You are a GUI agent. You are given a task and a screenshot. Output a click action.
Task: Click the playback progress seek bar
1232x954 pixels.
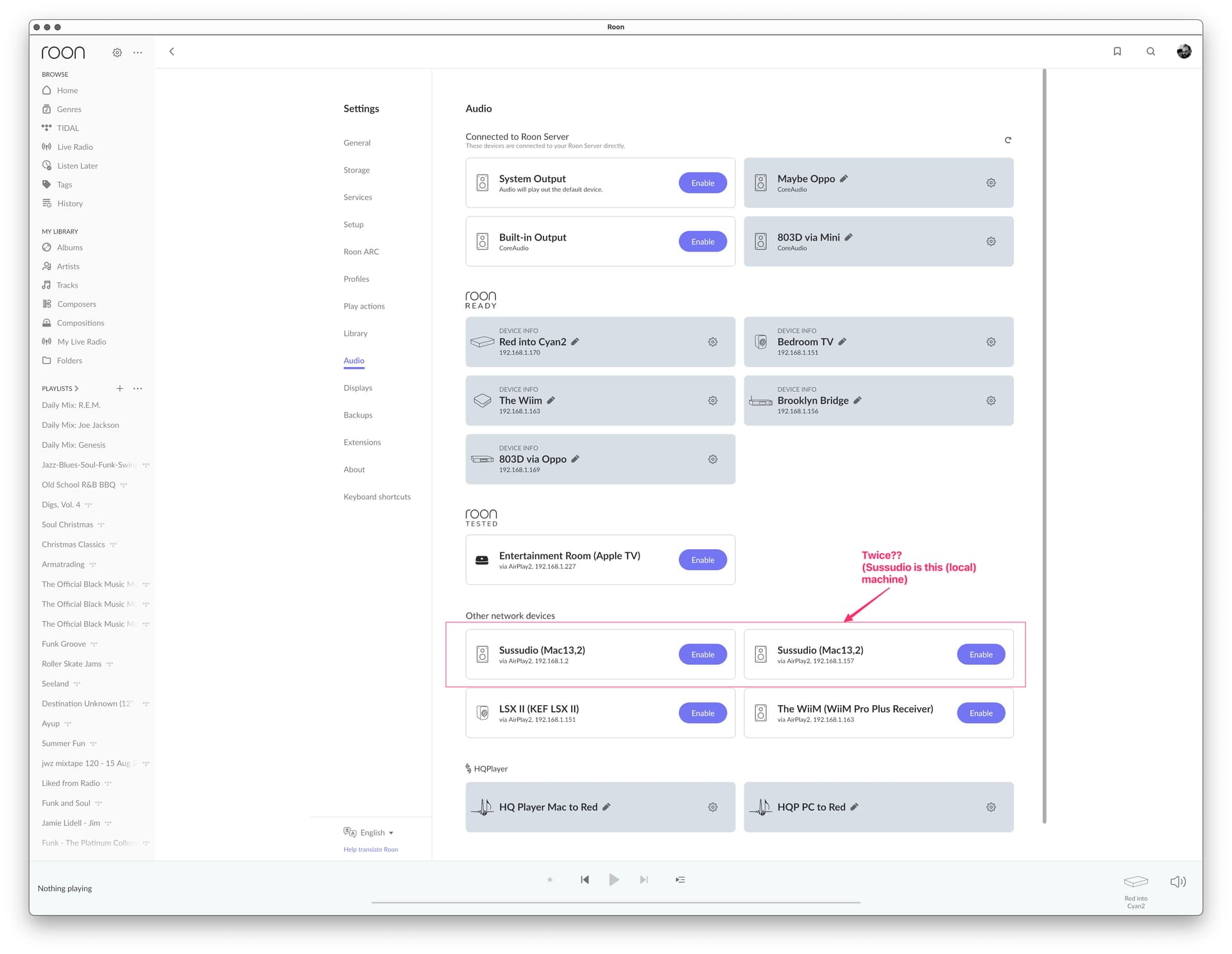coord(615,902)
